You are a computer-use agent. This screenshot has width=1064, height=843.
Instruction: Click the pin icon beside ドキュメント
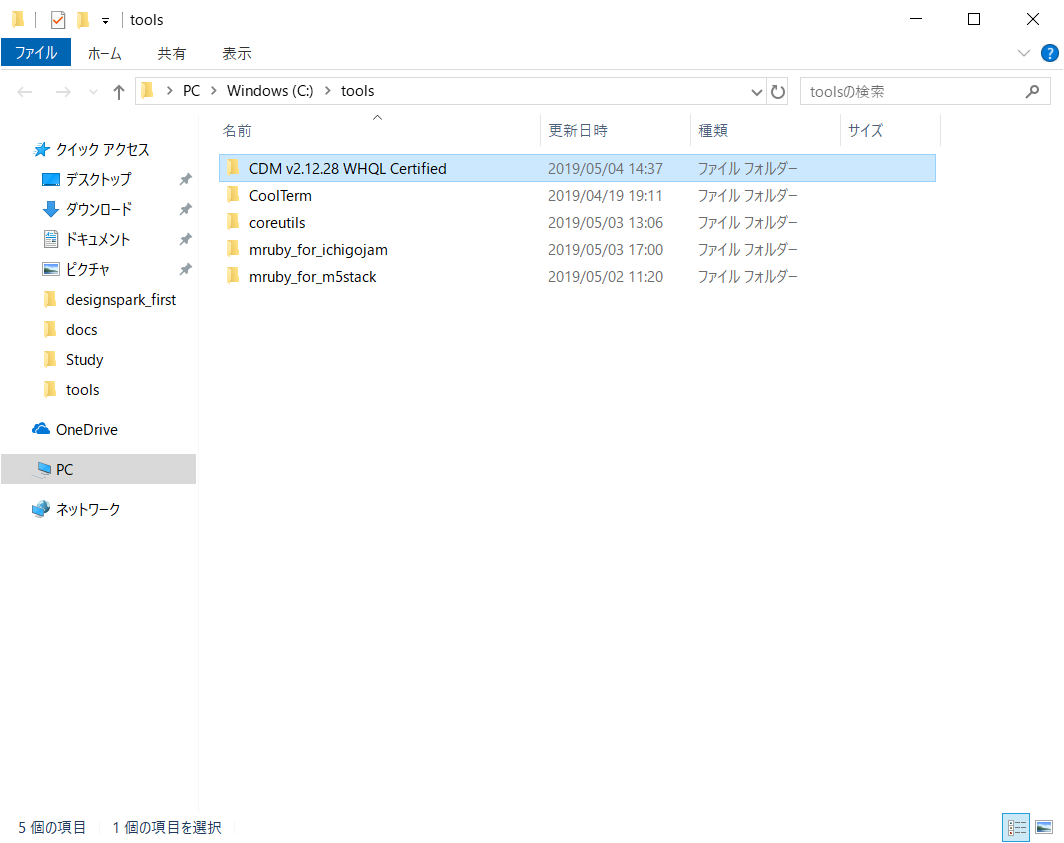[185, 239]
